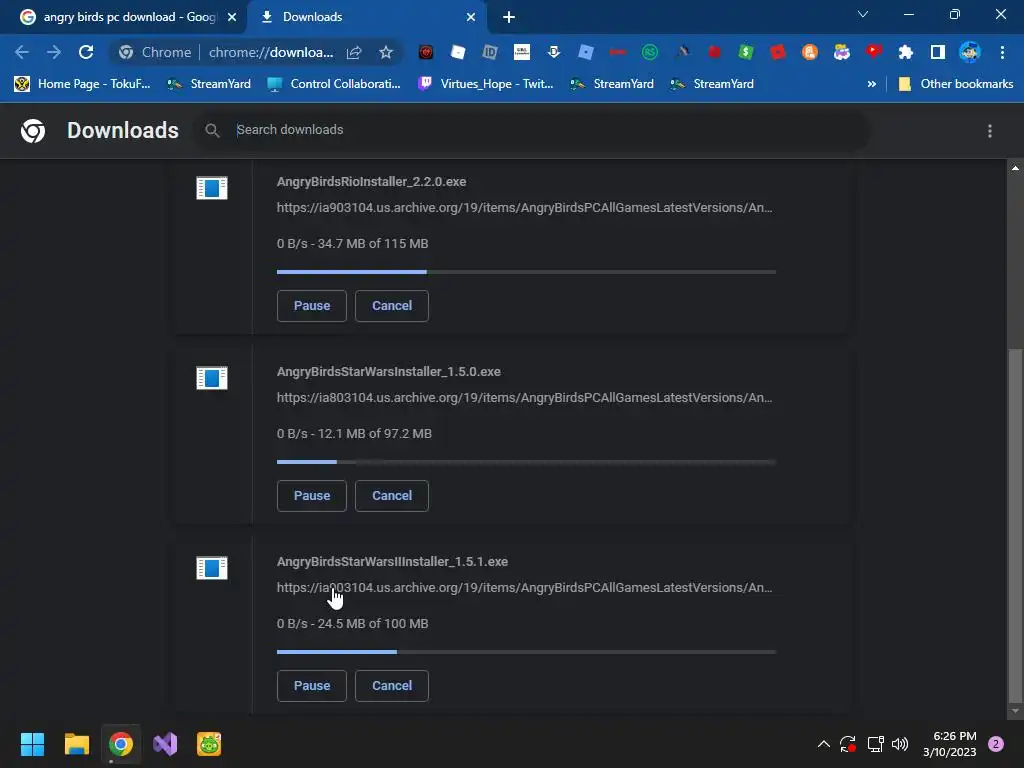Click the scrollbar up arrow
The width and height of the screenshot is (1024, 768).
tap(1015, 168)
